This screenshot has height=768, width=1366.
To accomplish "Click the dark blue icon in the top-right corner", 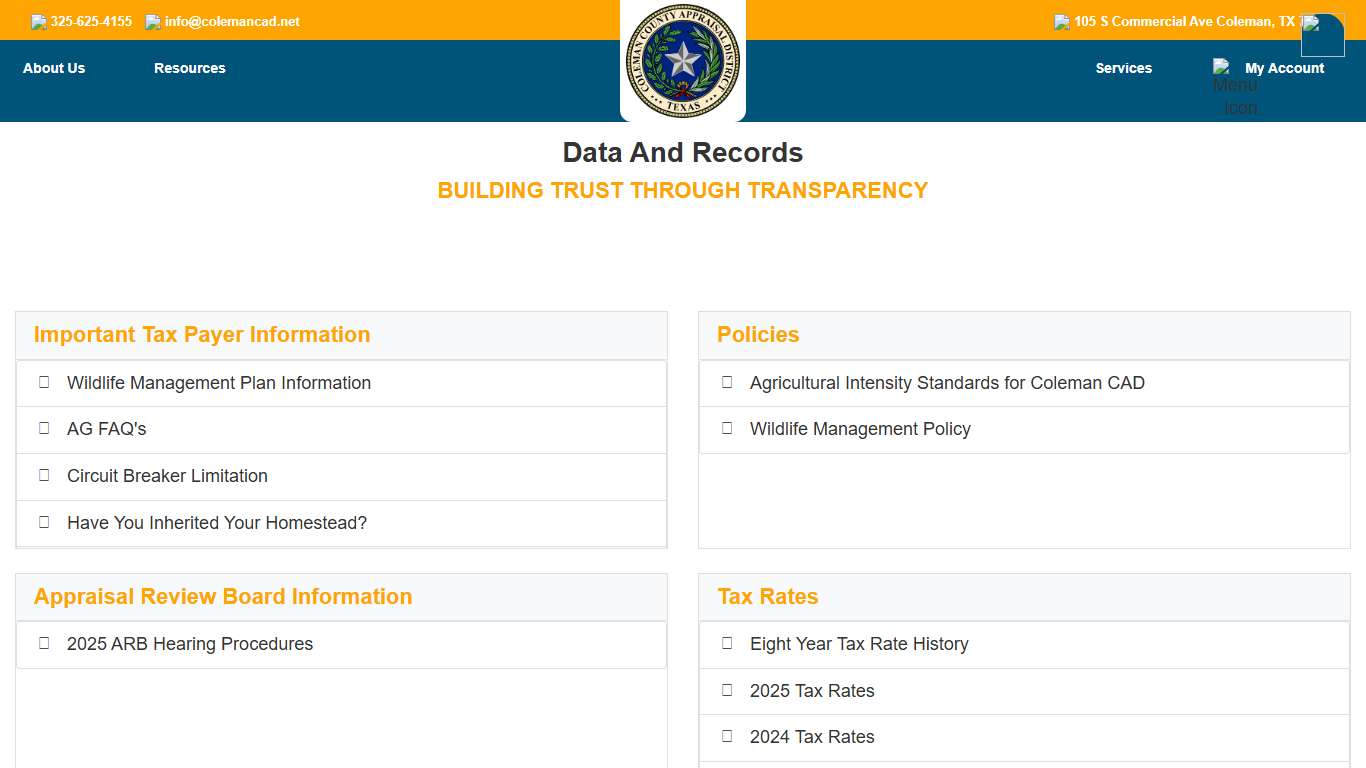I will 1322,35.
